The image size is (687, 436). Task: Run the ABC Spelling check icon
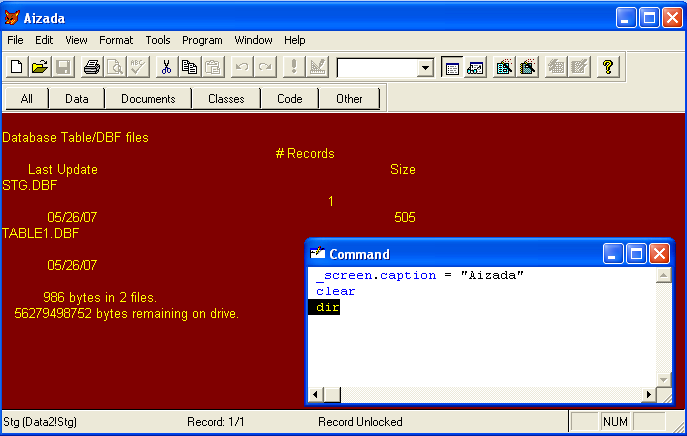(138, 67)
